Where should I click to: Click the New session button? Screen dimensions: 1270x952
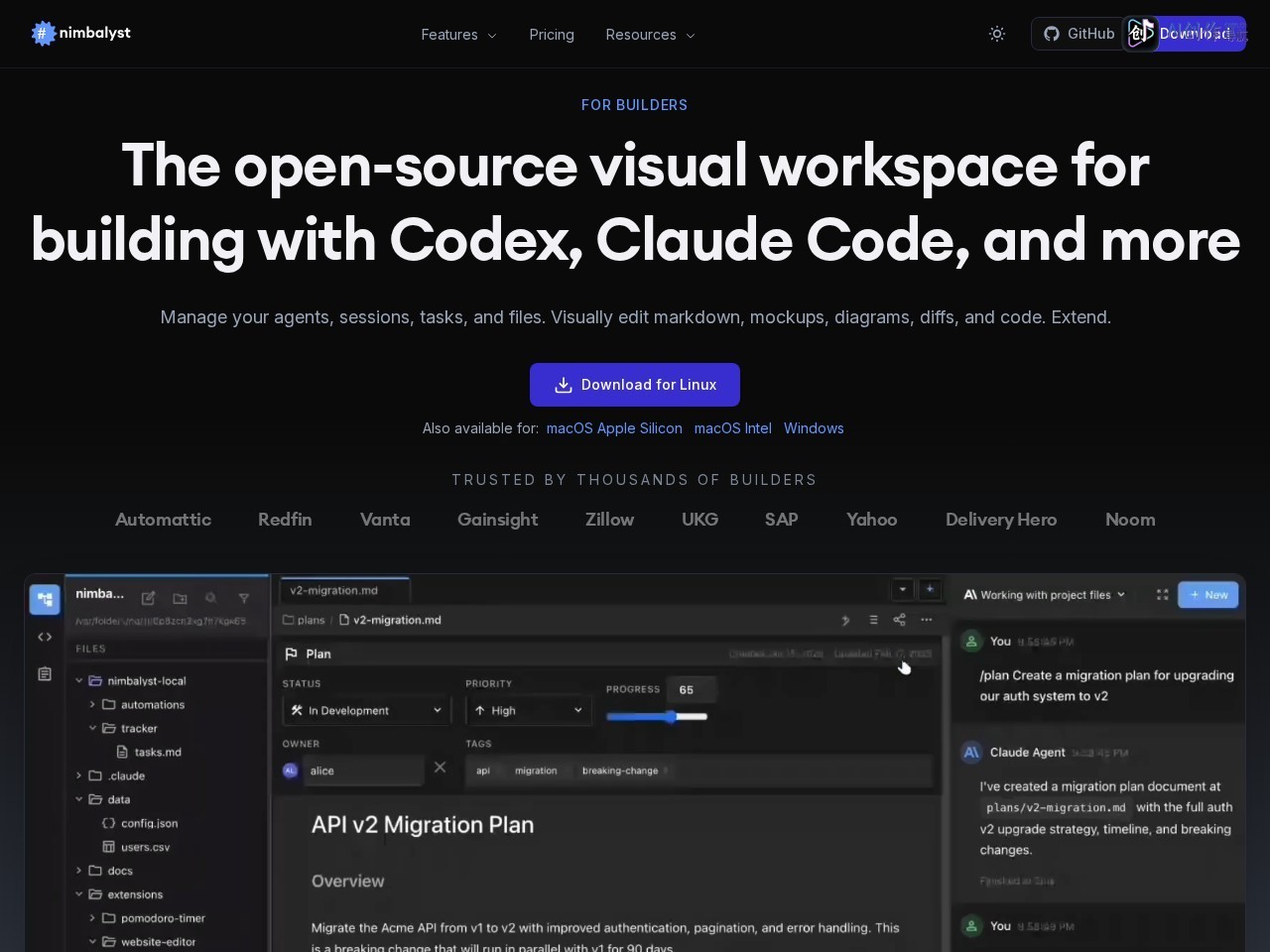[1208, 595]
